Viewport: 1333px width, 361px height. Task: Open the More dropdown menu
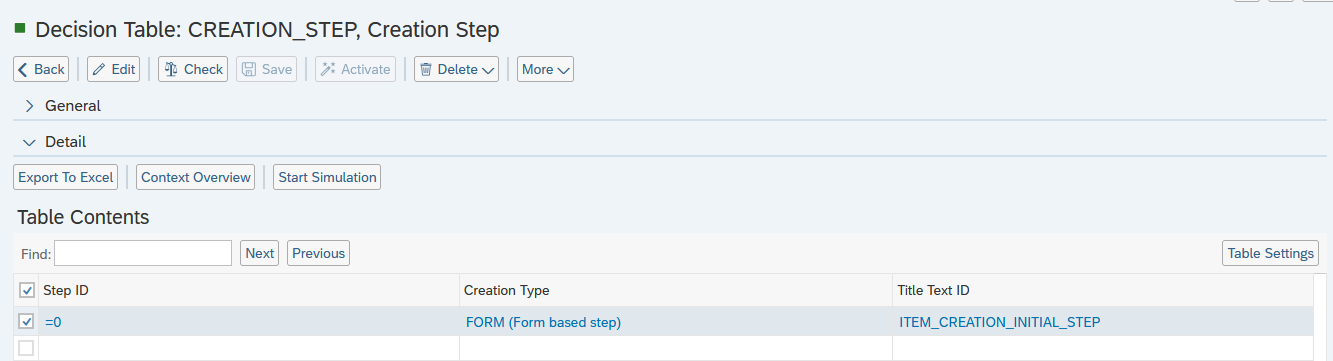545,69
